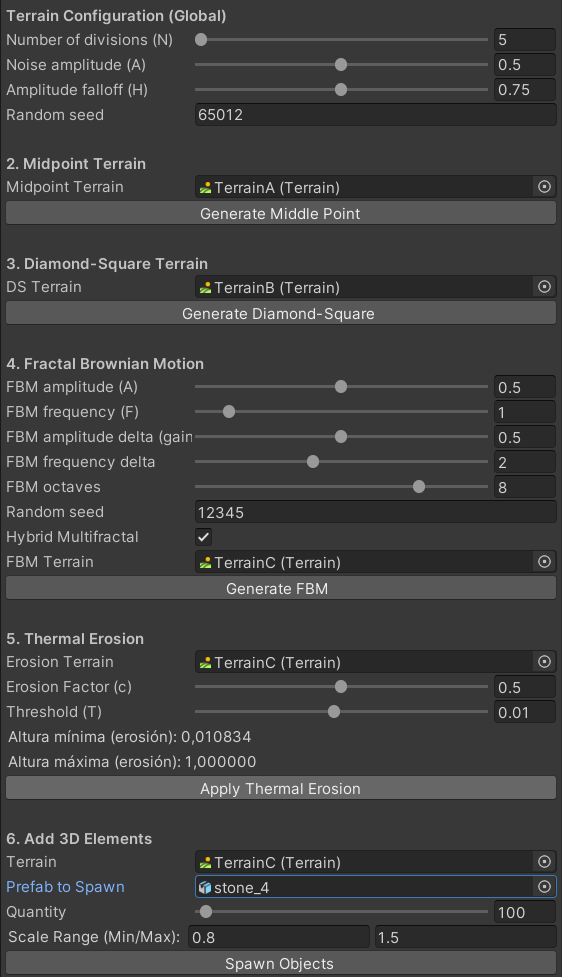Click the Spawn Objects button
Viewport: 562px width, 977px height.
point(280,963)
